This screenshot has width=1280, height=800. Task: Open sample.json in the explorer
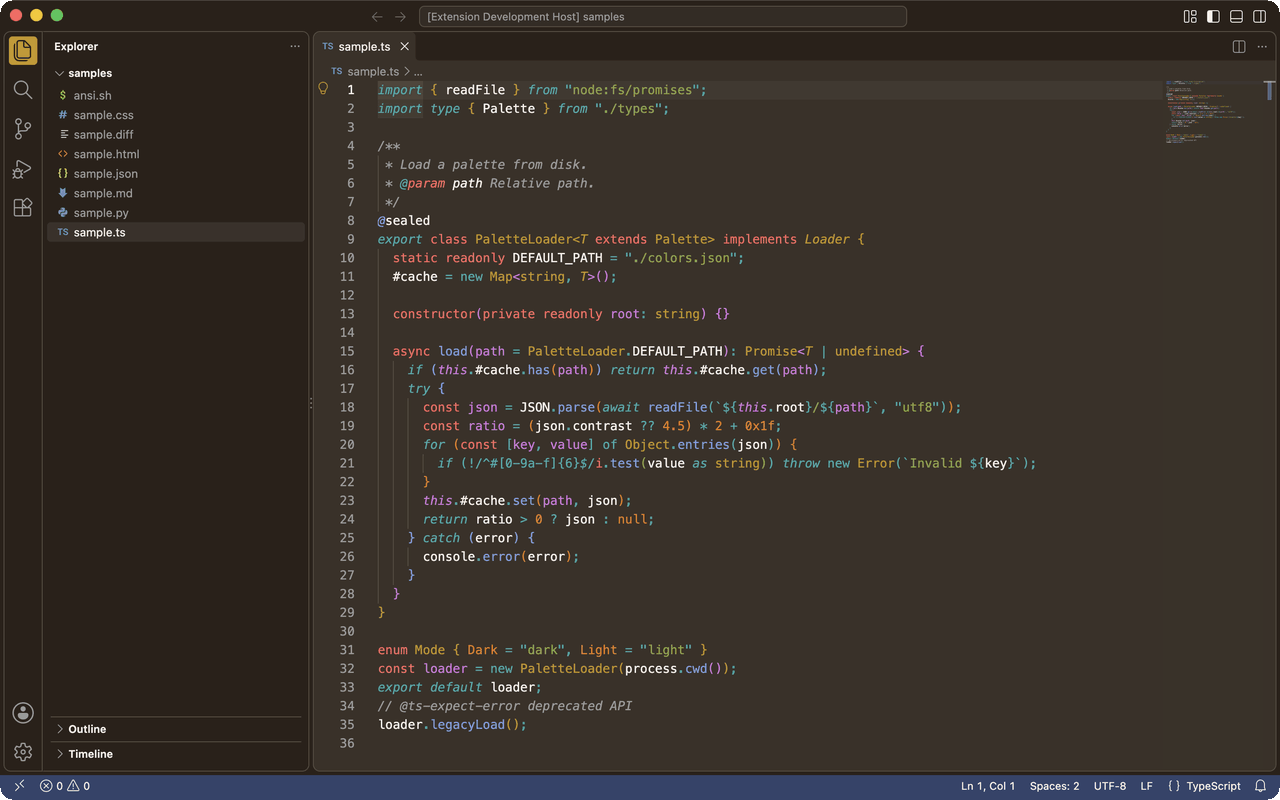(x=176, y=174)
